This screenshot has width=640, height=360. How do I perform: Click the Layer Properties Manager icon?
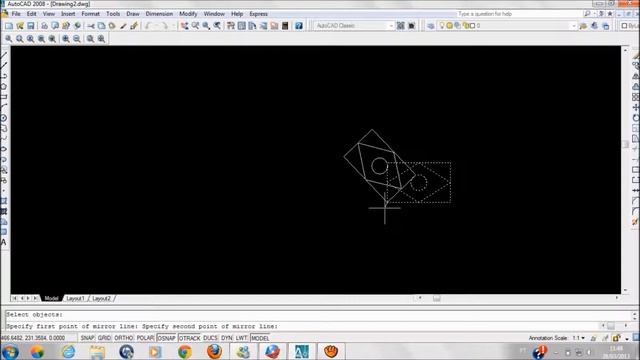[431, 26]
